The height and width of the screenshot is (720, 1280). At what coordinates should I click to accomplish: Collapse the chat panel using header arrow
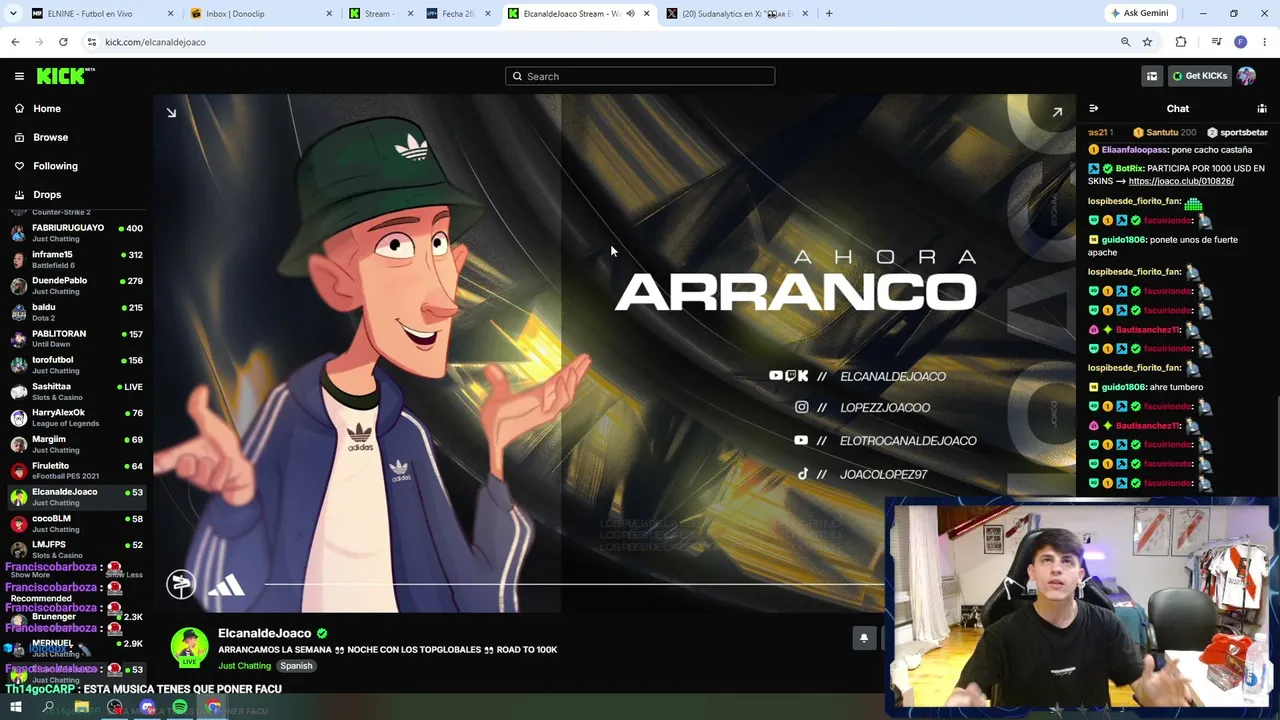1093,108
